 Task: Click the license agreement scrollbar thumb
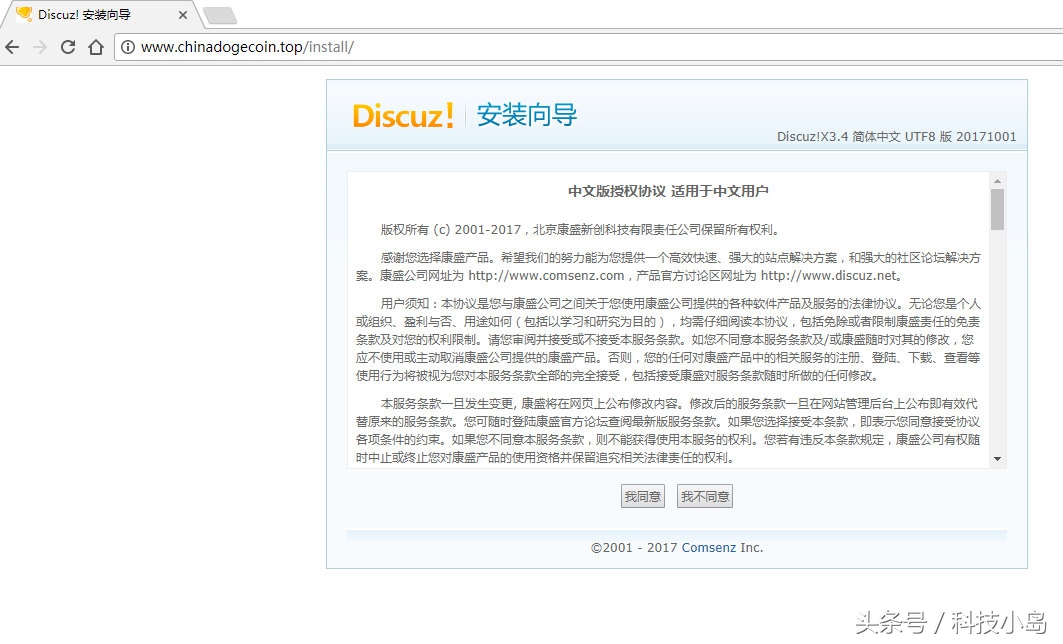(997, 208)
